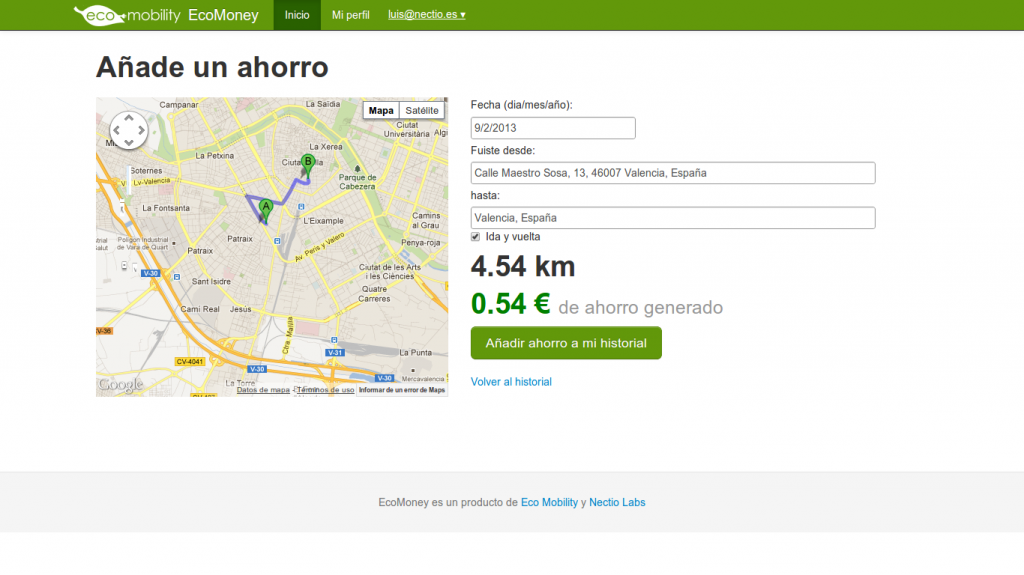Focus the Fuiste desde address field
The image size is (1024, 575).
click(x=673, y=173)
